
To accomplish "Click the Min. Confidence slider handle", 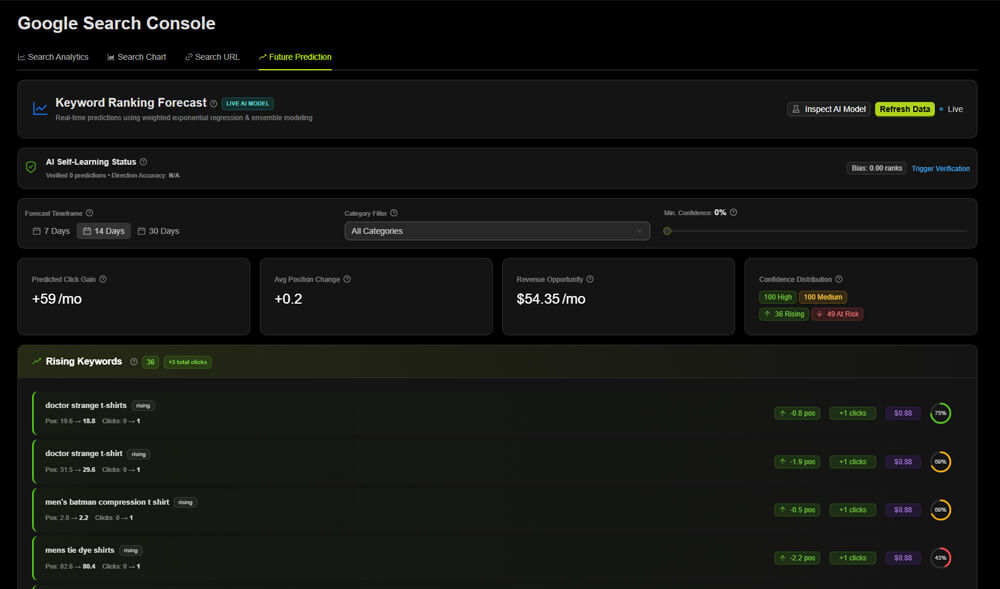I will pyautogui.click(x=667, y=231).
